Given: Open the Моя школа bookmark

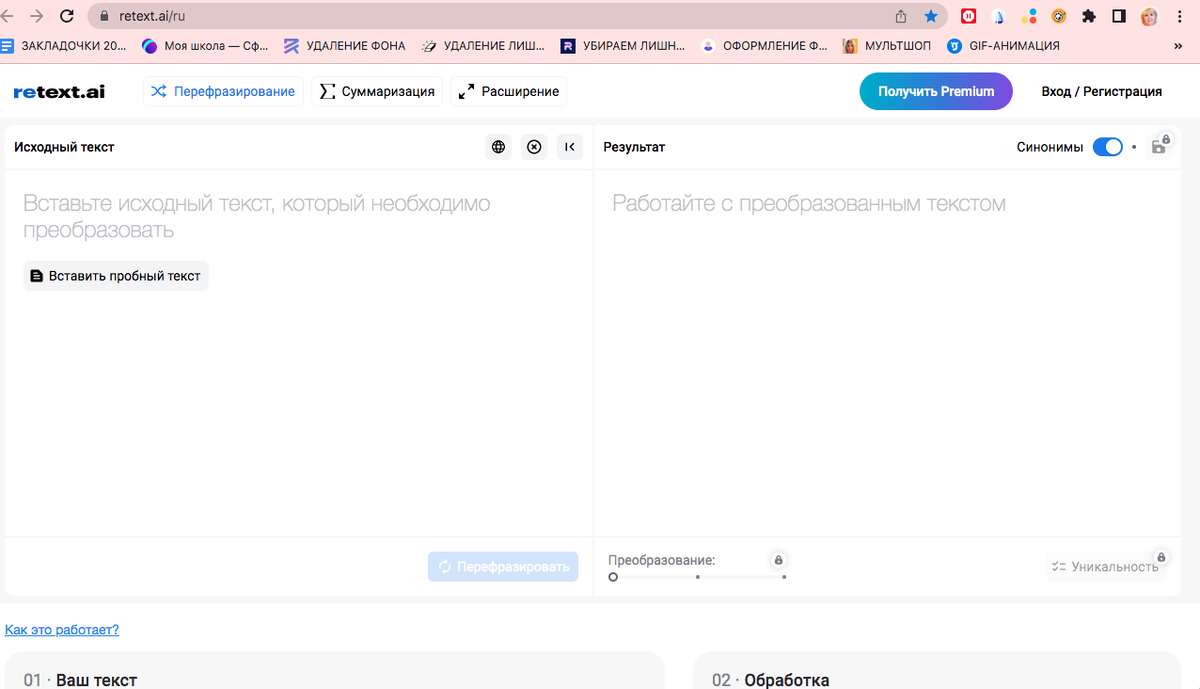Looking at the screenshot, I should 206,46.
